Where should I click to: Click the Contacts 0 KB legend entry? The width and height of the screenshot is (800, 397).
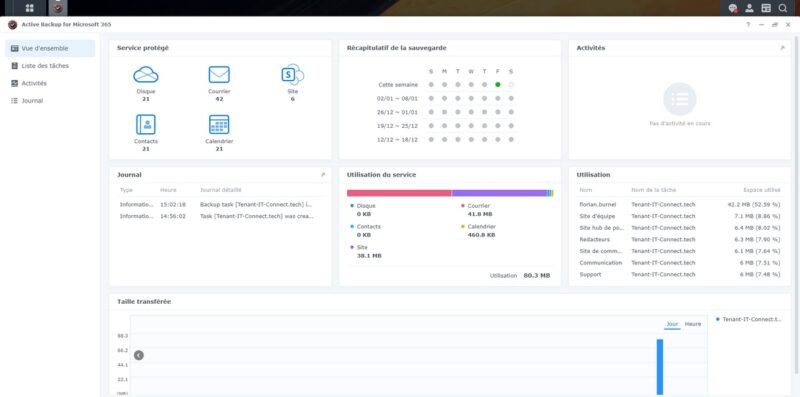coord(365,231)
